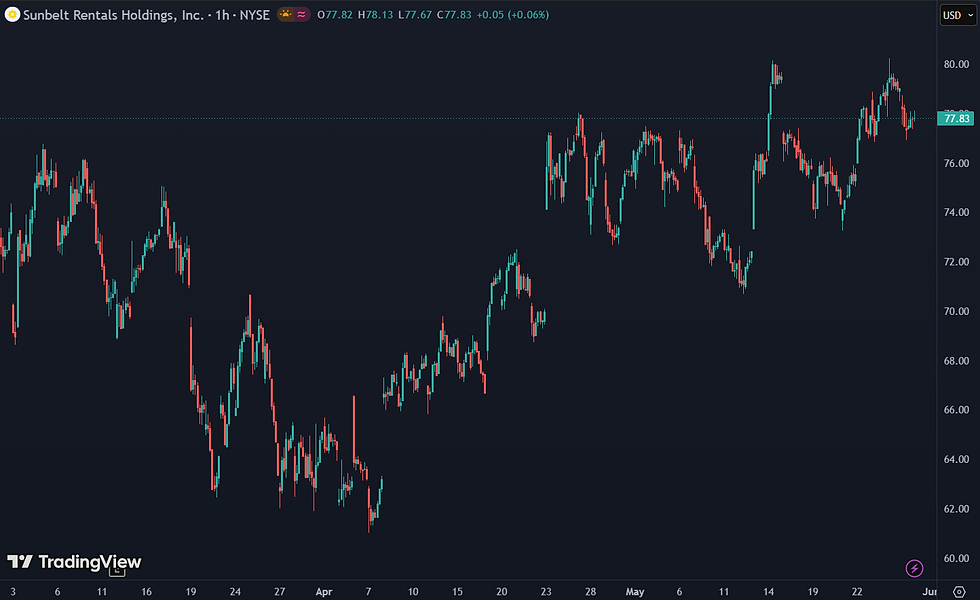980x600 pixels.
Task: Click the 24 date label on time axis
Action: [x=235, y=591]
